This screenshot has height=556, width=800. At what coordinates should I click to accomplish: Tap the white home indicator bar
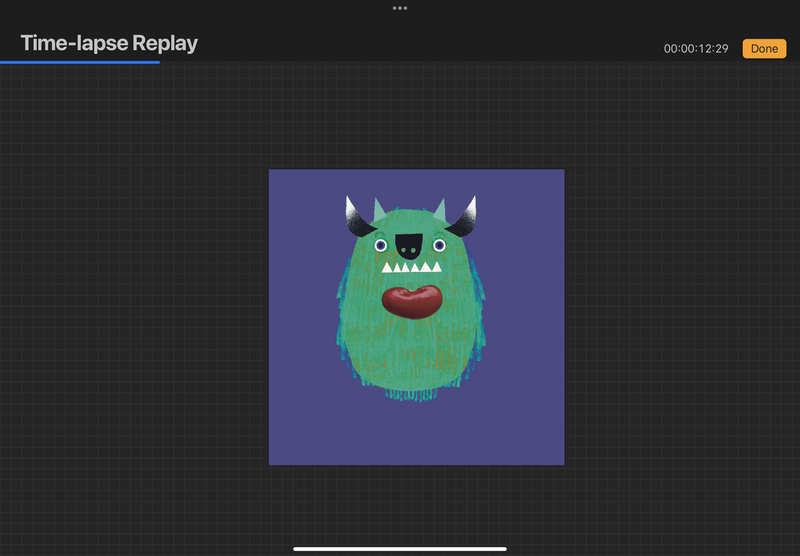[x=400, y=548]
